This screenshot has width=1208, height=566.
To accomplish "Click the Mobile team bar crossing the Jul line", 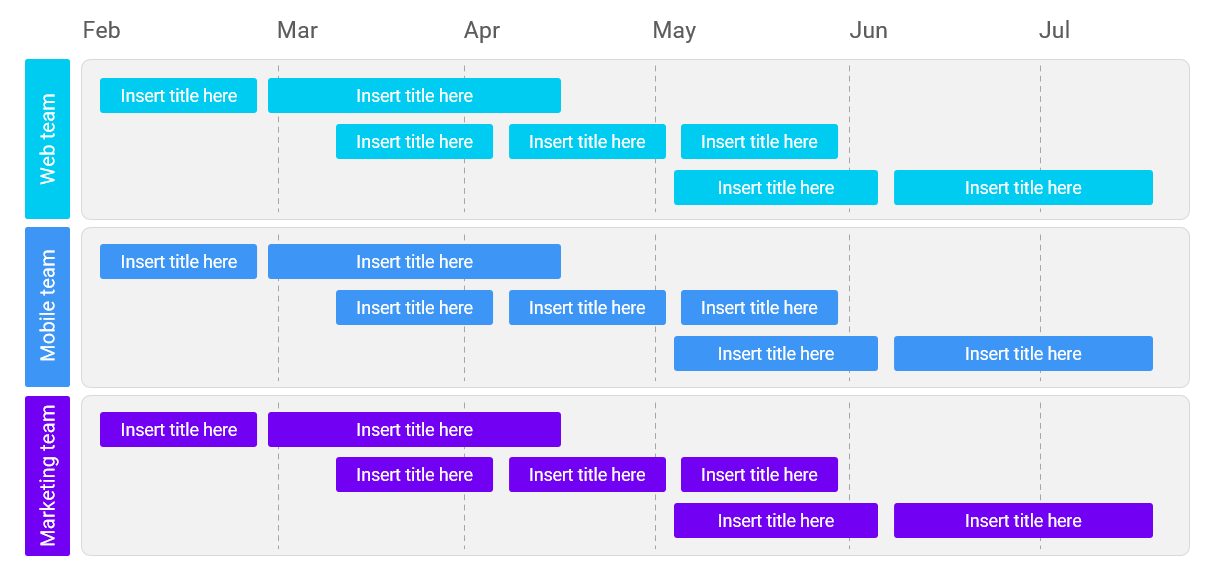I will (x=1023, y=354).
